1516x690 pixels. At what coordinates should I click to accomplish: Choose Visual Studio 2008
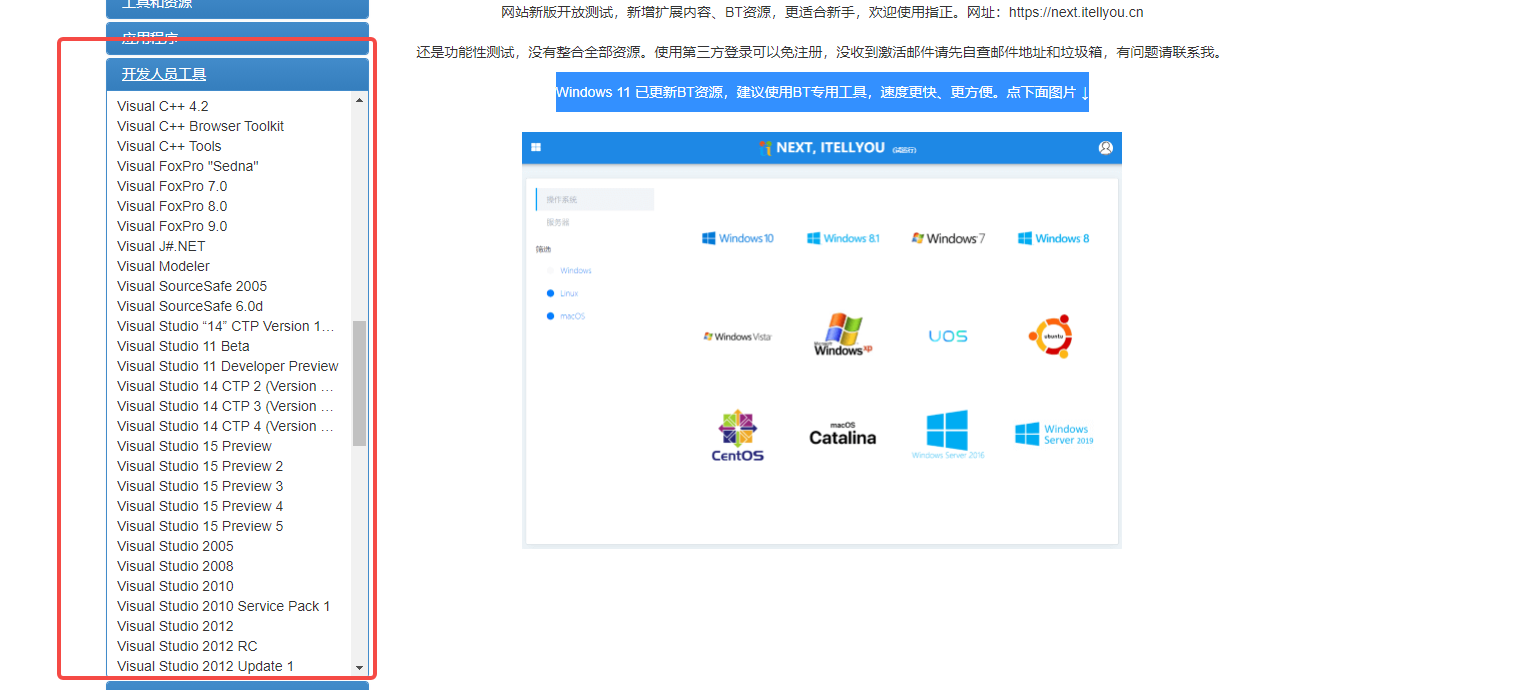(175, 566)
